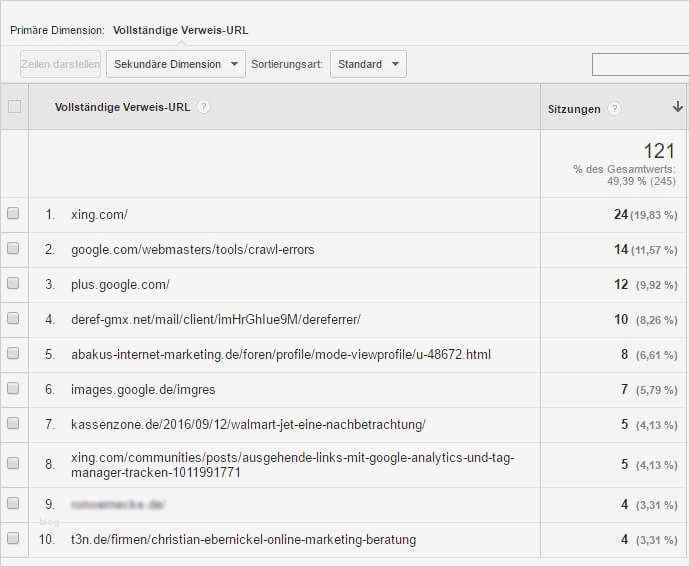Open help icon beside Vollständige Verweis-URL header

click(x=203, y=107)
